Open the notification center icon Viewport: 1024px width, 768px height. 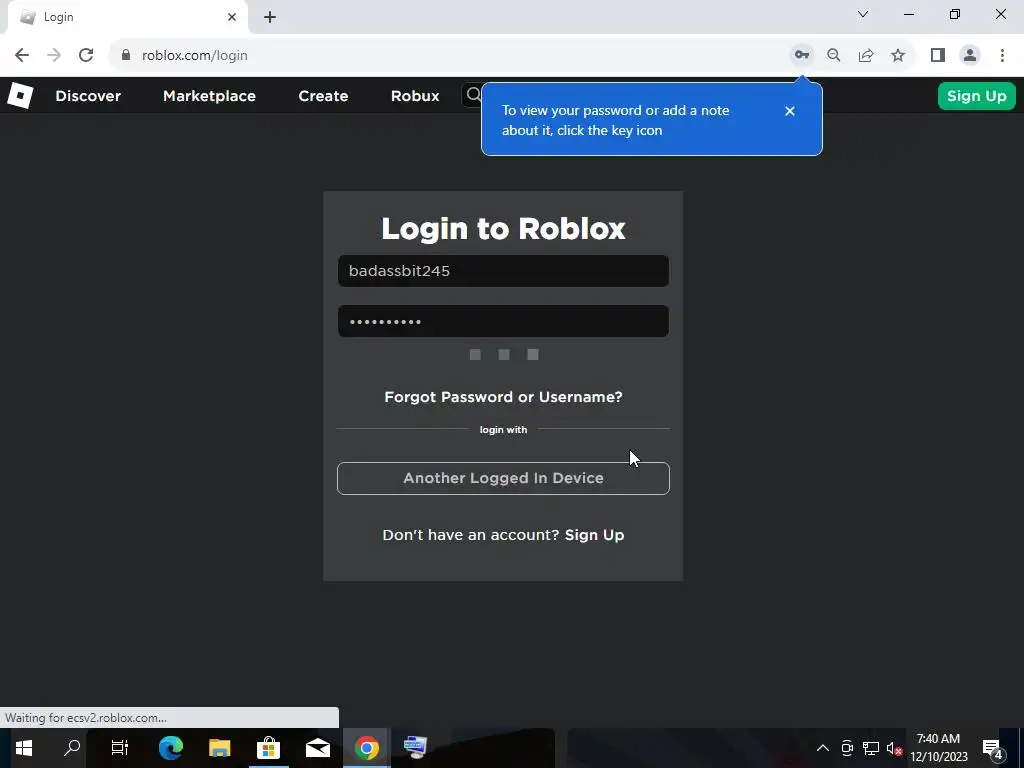[x=992, y=748]
